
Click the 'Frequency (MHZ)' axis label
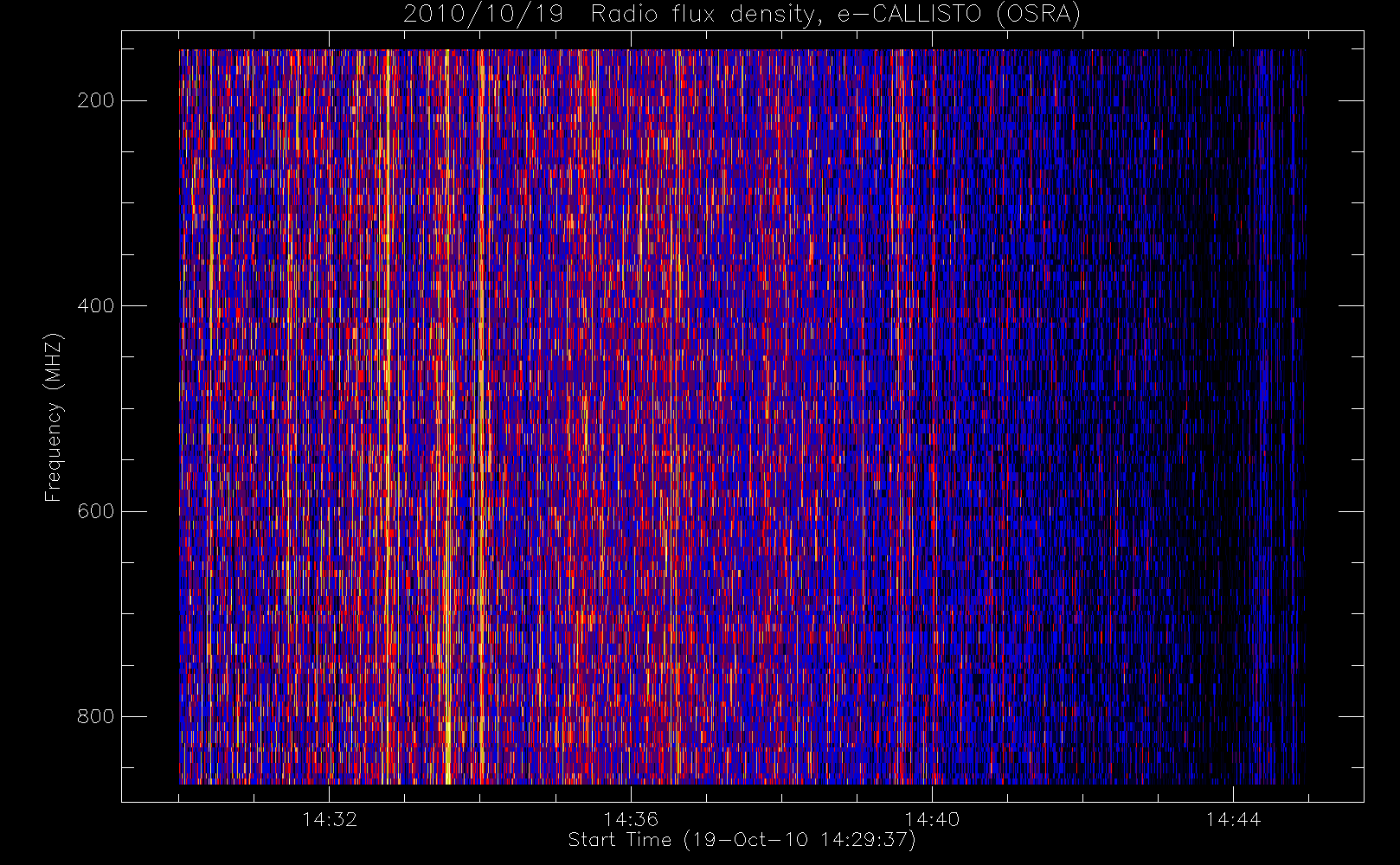pyautogui.click(x=54, y=417)
